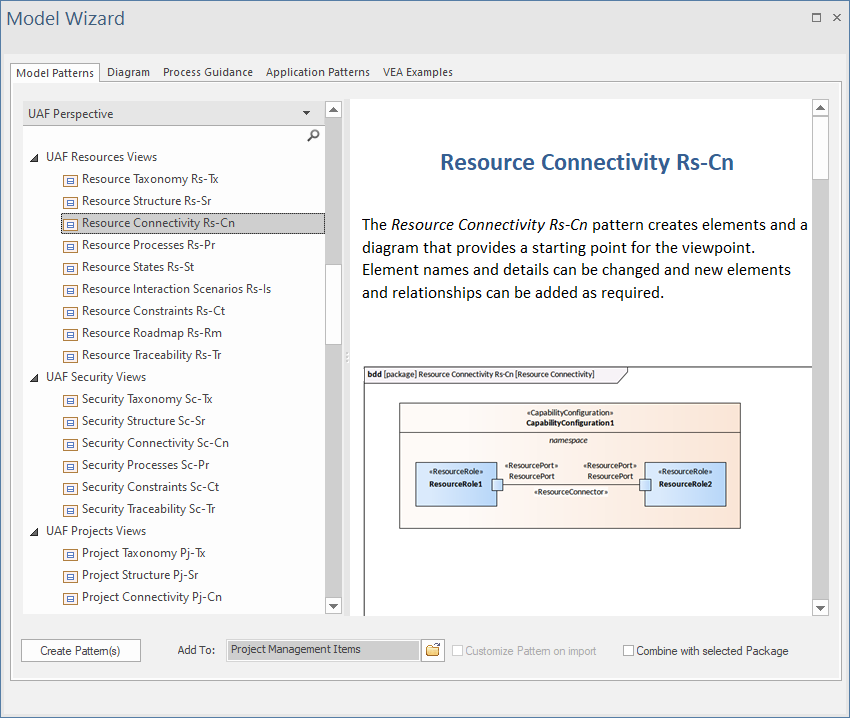Click the folder browse icon beside Add To
Viewport: 850px width, 718px height.
[433, 650]
